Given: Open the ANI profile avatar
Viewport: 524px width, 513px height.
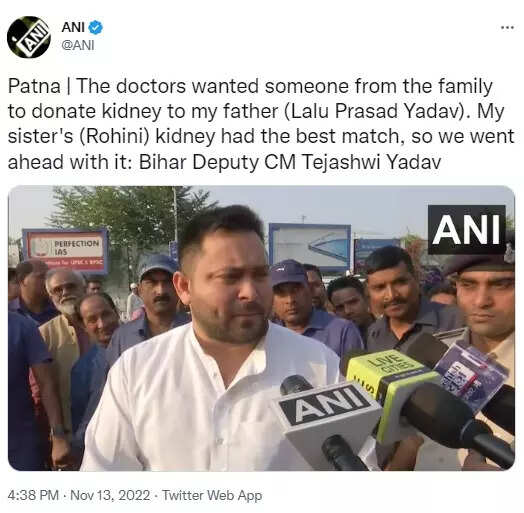Looking at the screenshot, I should point(28,37).
